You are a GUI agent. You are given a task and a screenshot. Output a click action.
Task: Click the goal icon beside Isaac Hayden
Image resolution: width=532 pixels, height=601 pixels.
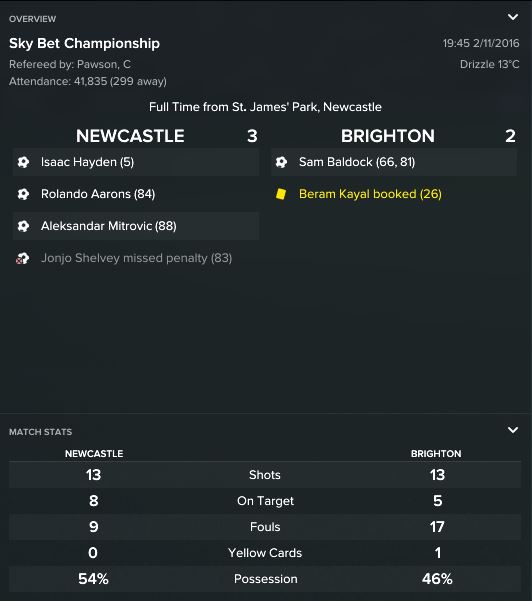coord(23,162)
